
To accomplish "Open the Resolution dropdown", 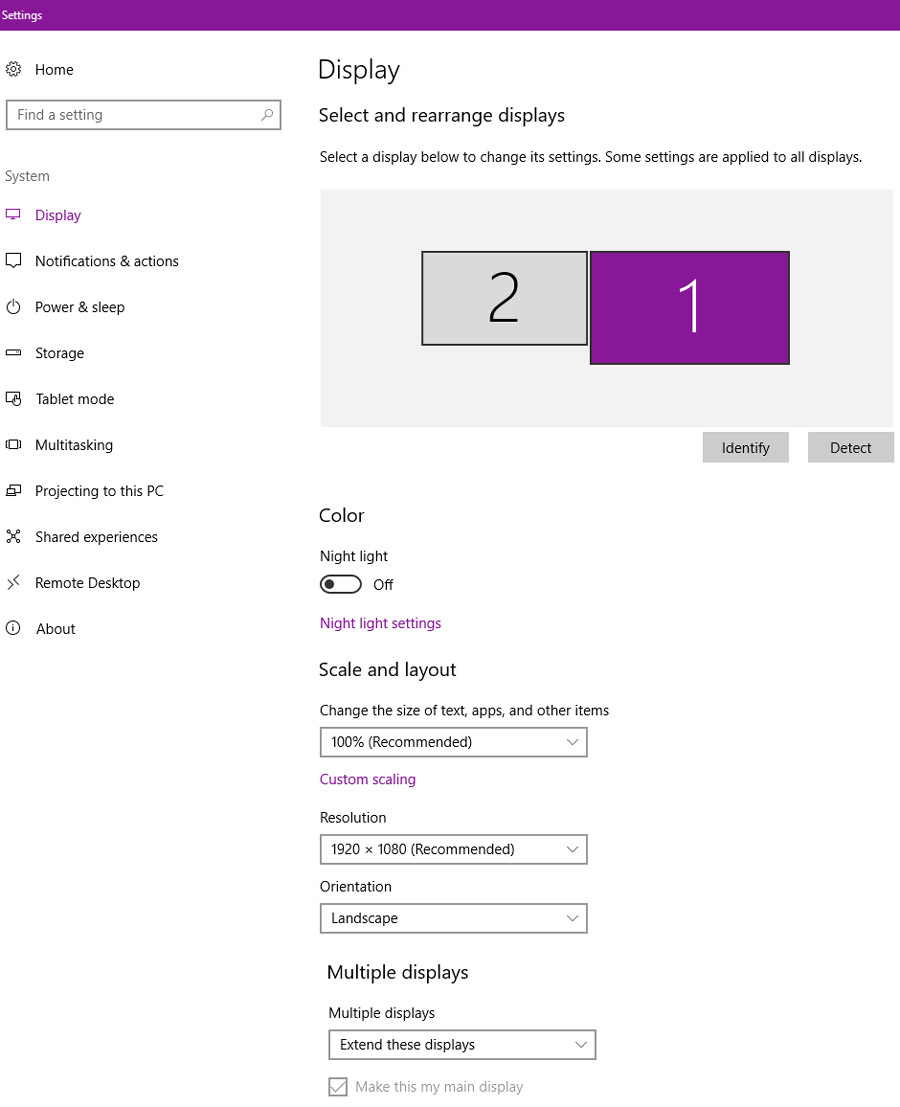I will (x=453, y=849).
